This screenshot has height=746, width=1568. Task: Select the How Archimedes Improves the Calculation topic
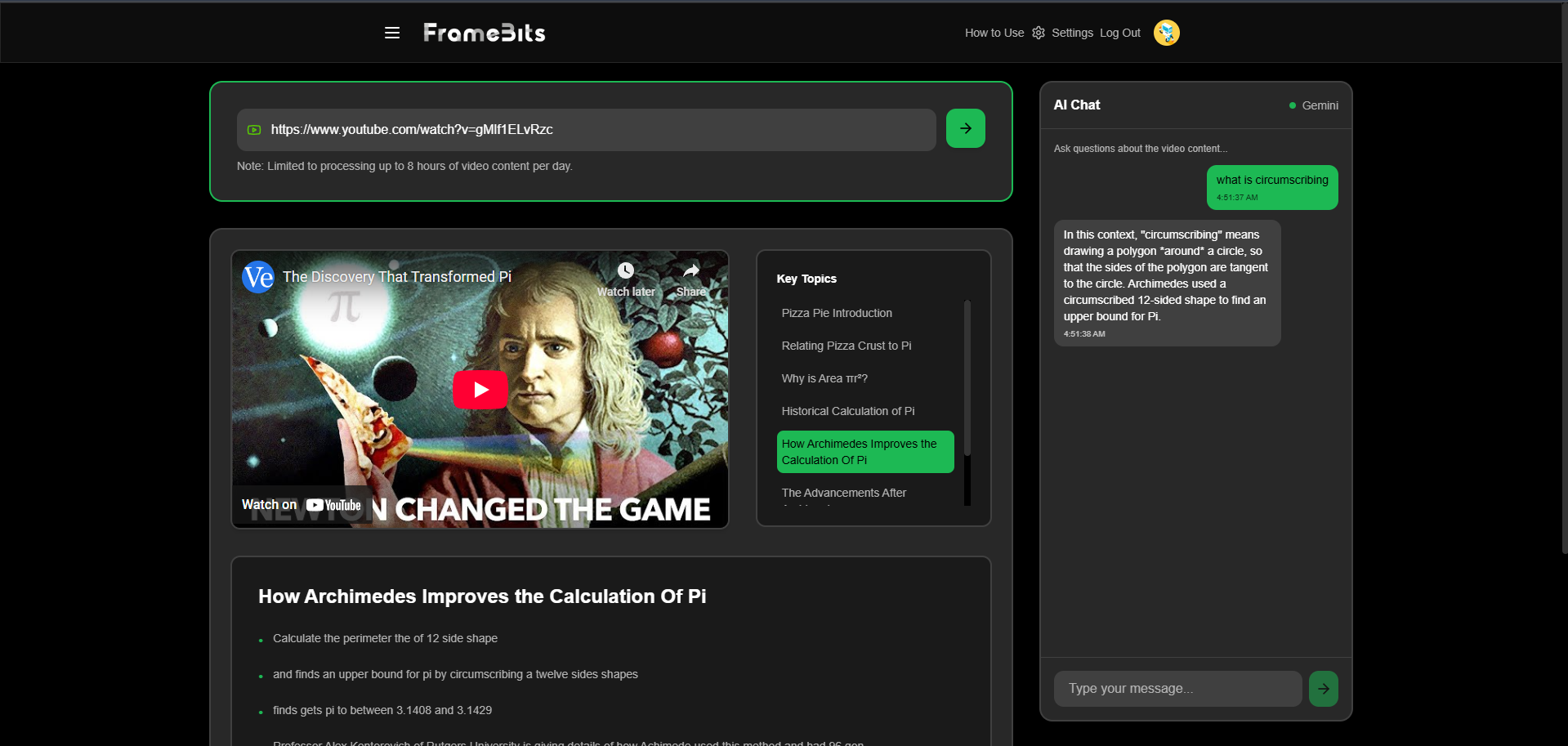[x=865, y=452]
